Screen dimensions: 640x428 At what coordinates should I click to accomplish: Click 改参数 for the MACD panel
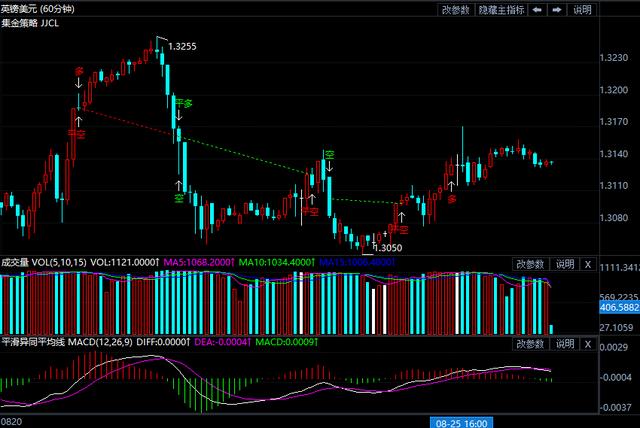pyautogui.click(x=530, y=344)
